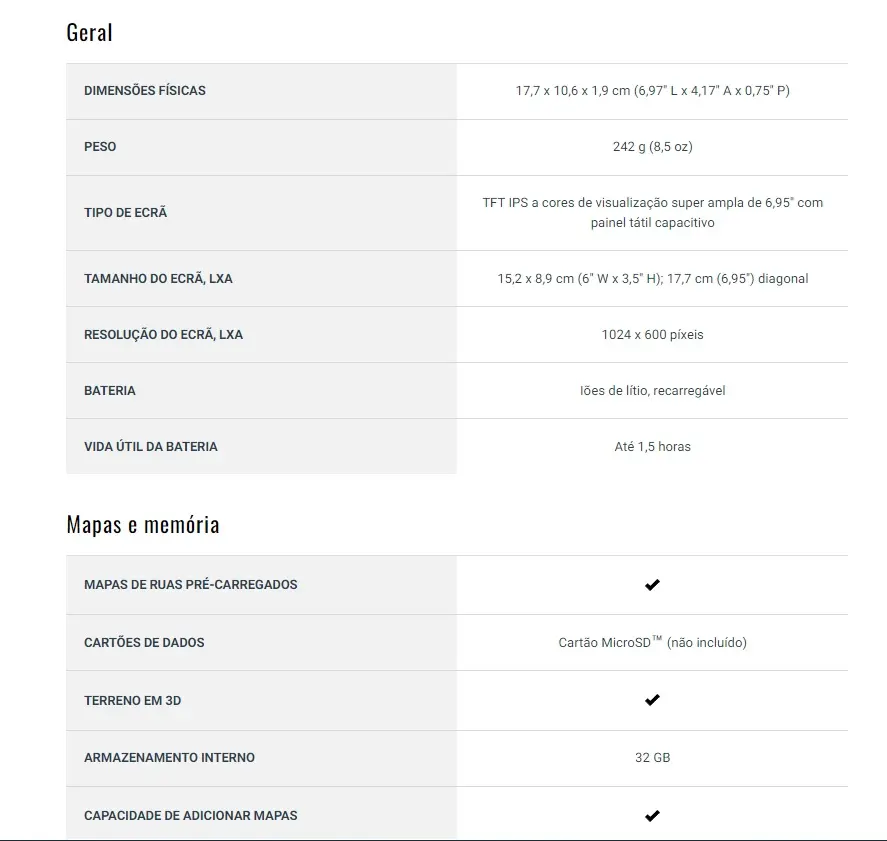The height and width of the screenshot is (841, 887).
Task: Click the Bateria row label
Action: click(110, 391)
